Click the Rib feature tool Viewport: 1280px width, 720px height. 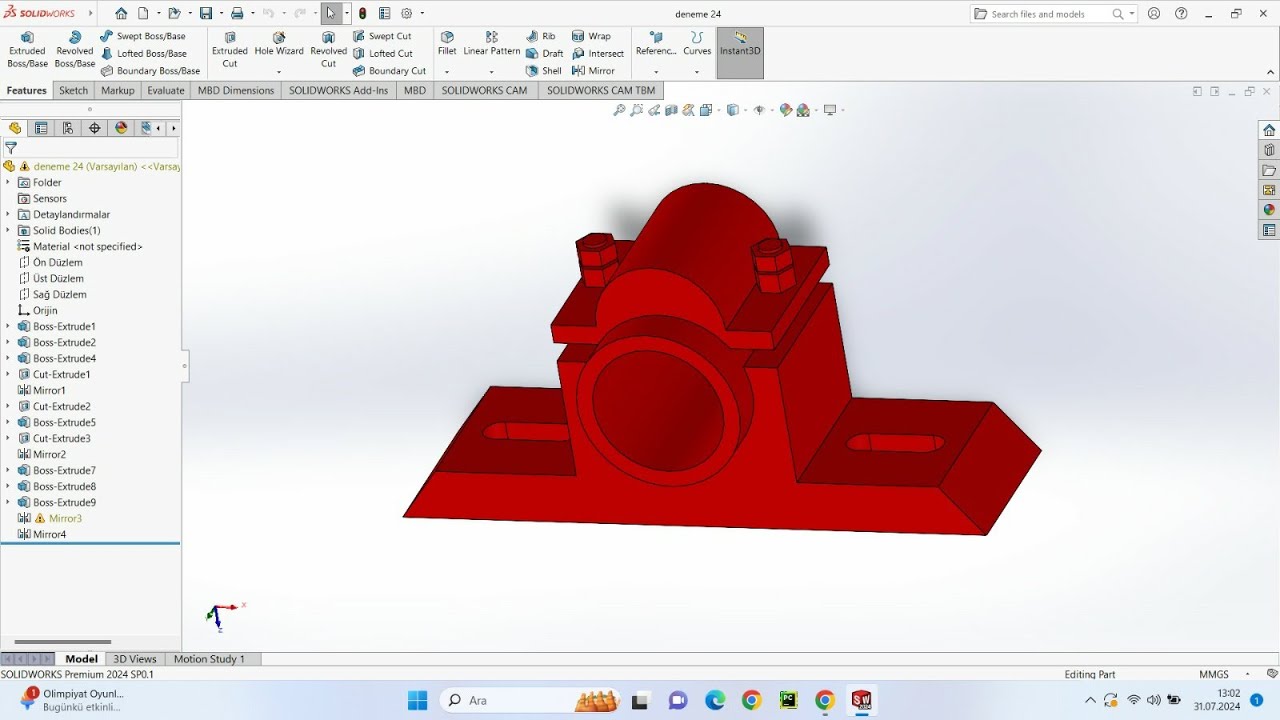click(x=540, y=36)
